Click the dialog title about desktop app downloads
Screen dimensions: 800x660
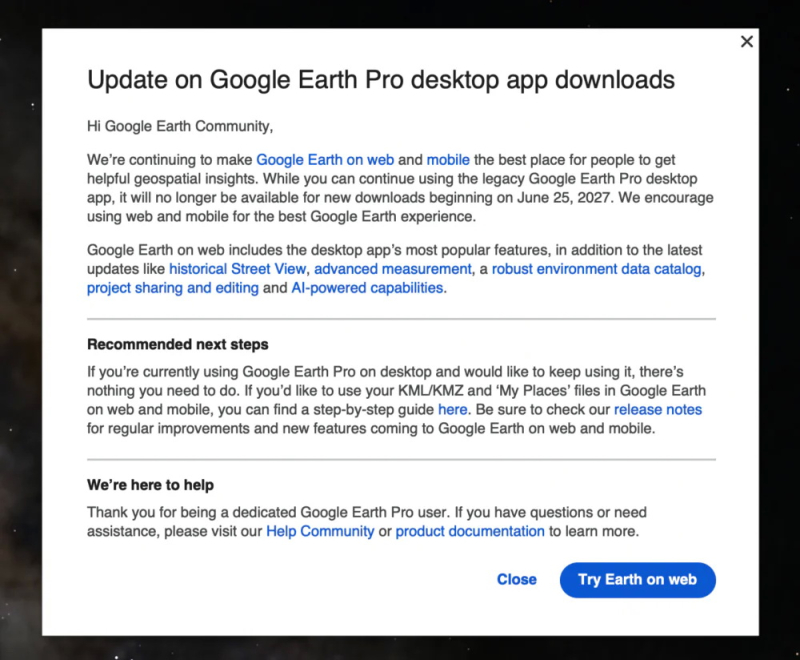[381, 80]
